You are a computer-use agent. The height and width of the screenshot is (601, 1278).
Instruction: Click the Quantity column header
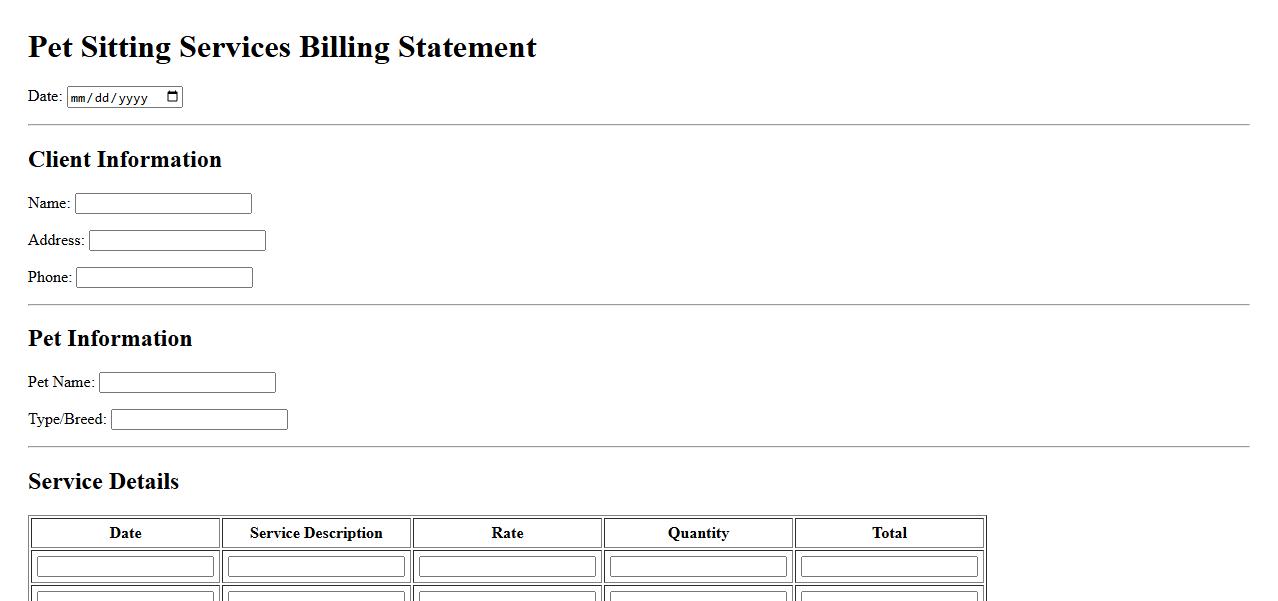(698, 533)
